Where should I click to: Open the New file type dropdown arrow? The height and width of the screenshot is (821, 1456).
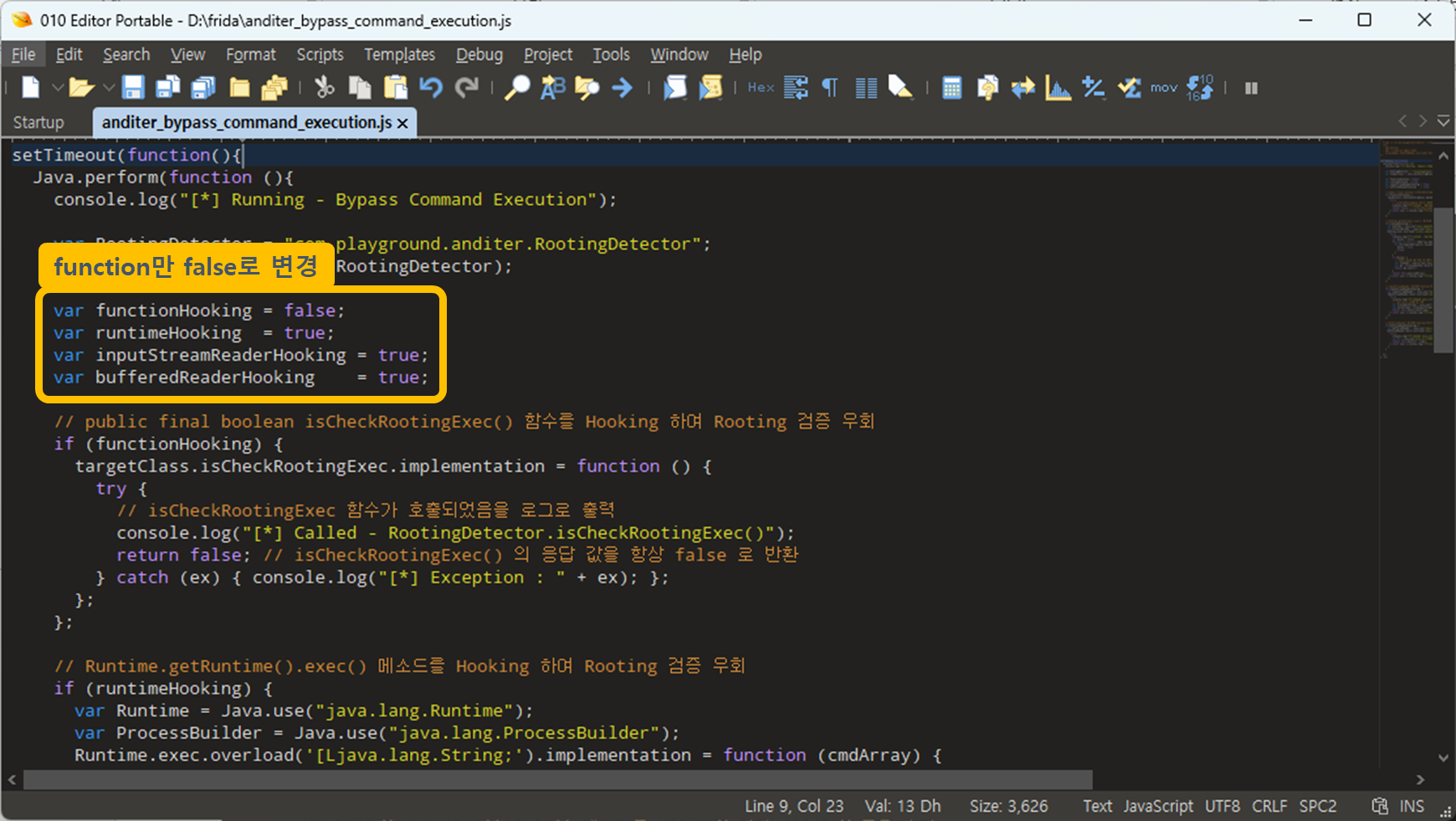click(57, 87)
